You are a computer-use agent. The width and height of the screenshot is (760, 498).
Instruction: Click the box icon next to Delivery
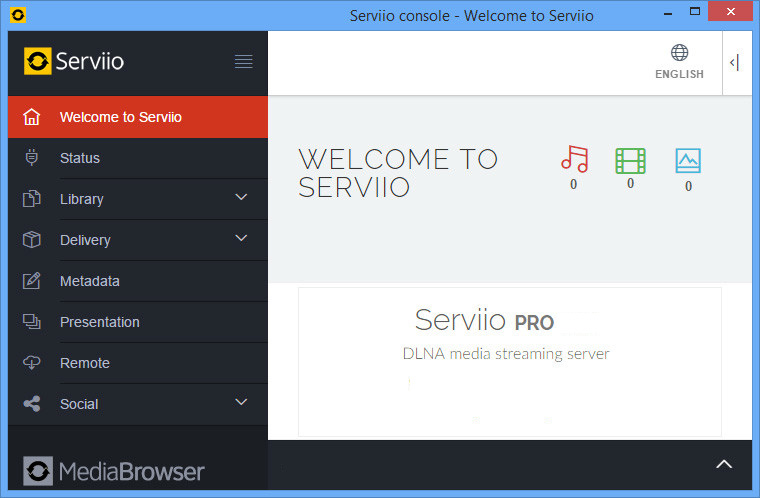(x=32, y=240)
